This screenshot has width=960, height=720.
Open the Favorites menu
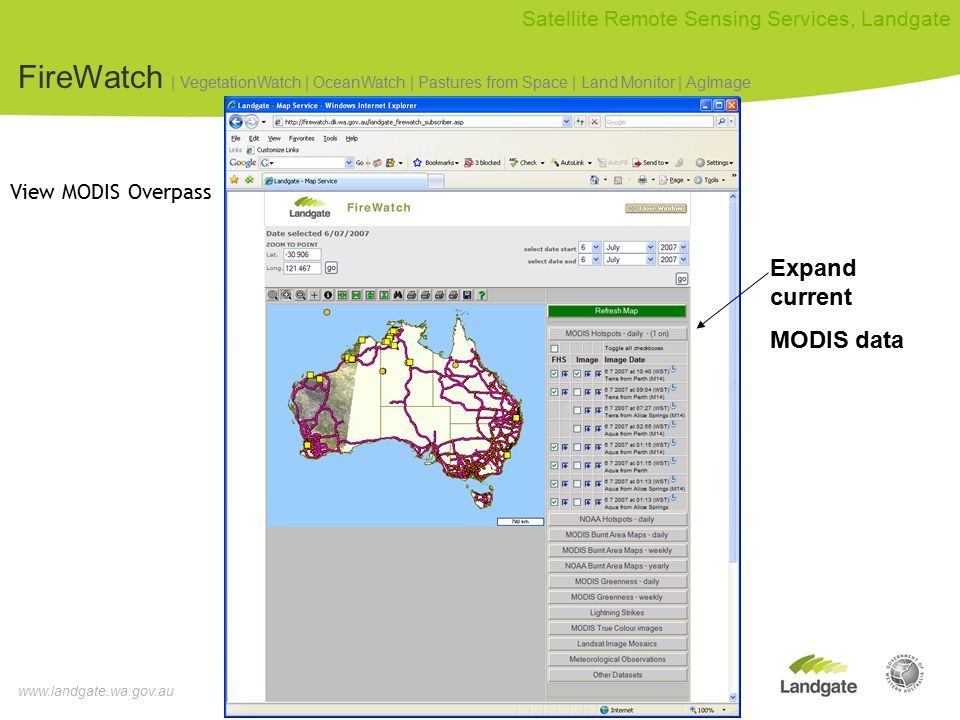(301, 138)
